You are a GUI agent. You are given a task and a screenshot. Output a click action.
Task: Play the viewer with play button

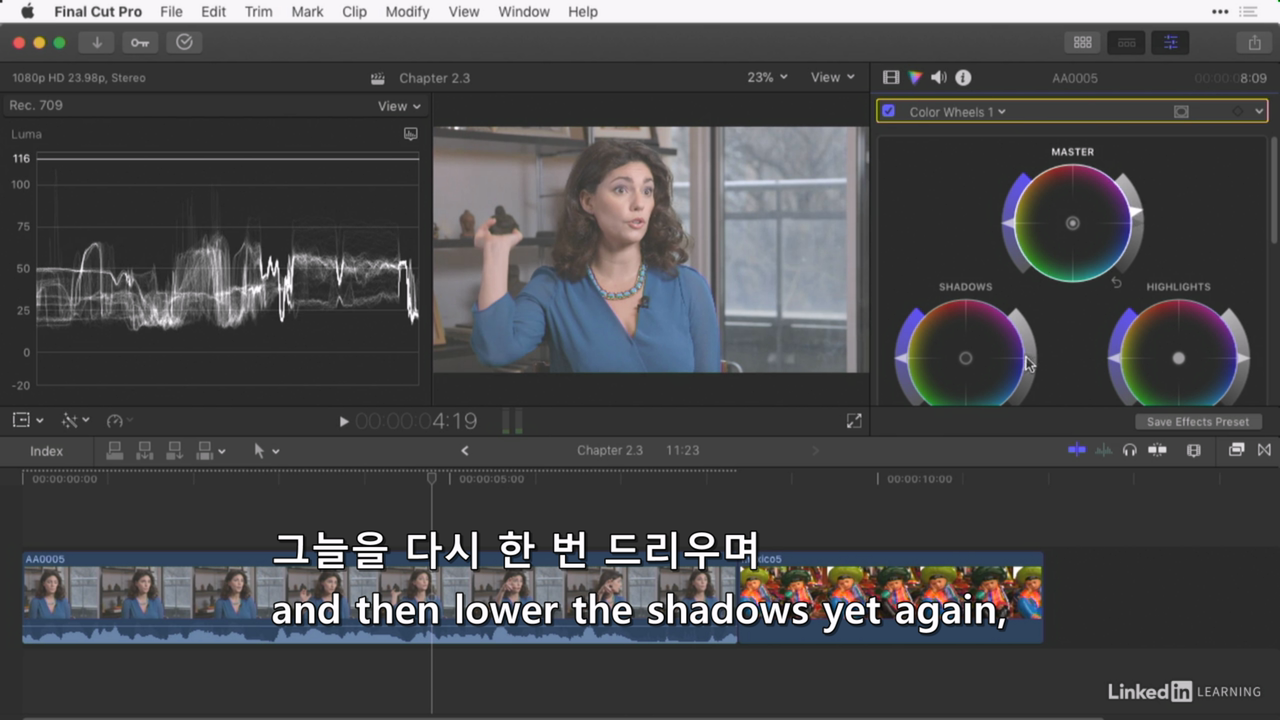[x=344, y=422]
